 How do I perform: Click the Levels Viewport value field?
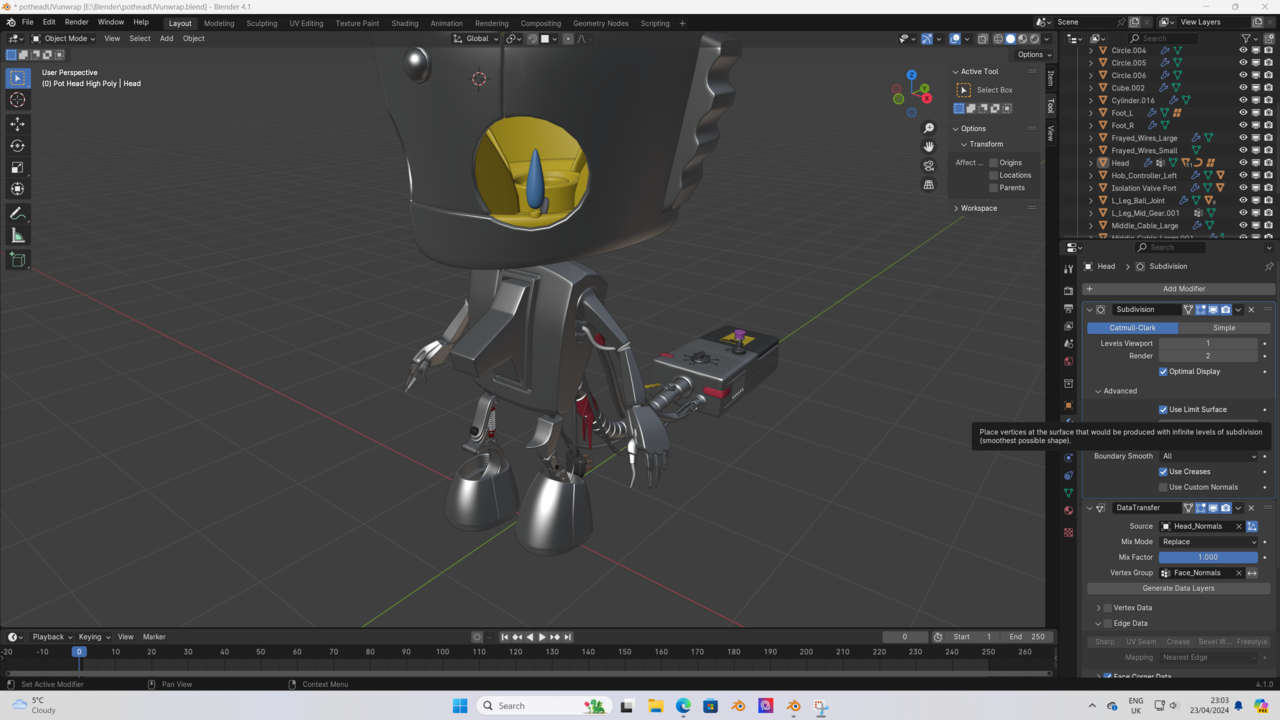click(1208, 343)
